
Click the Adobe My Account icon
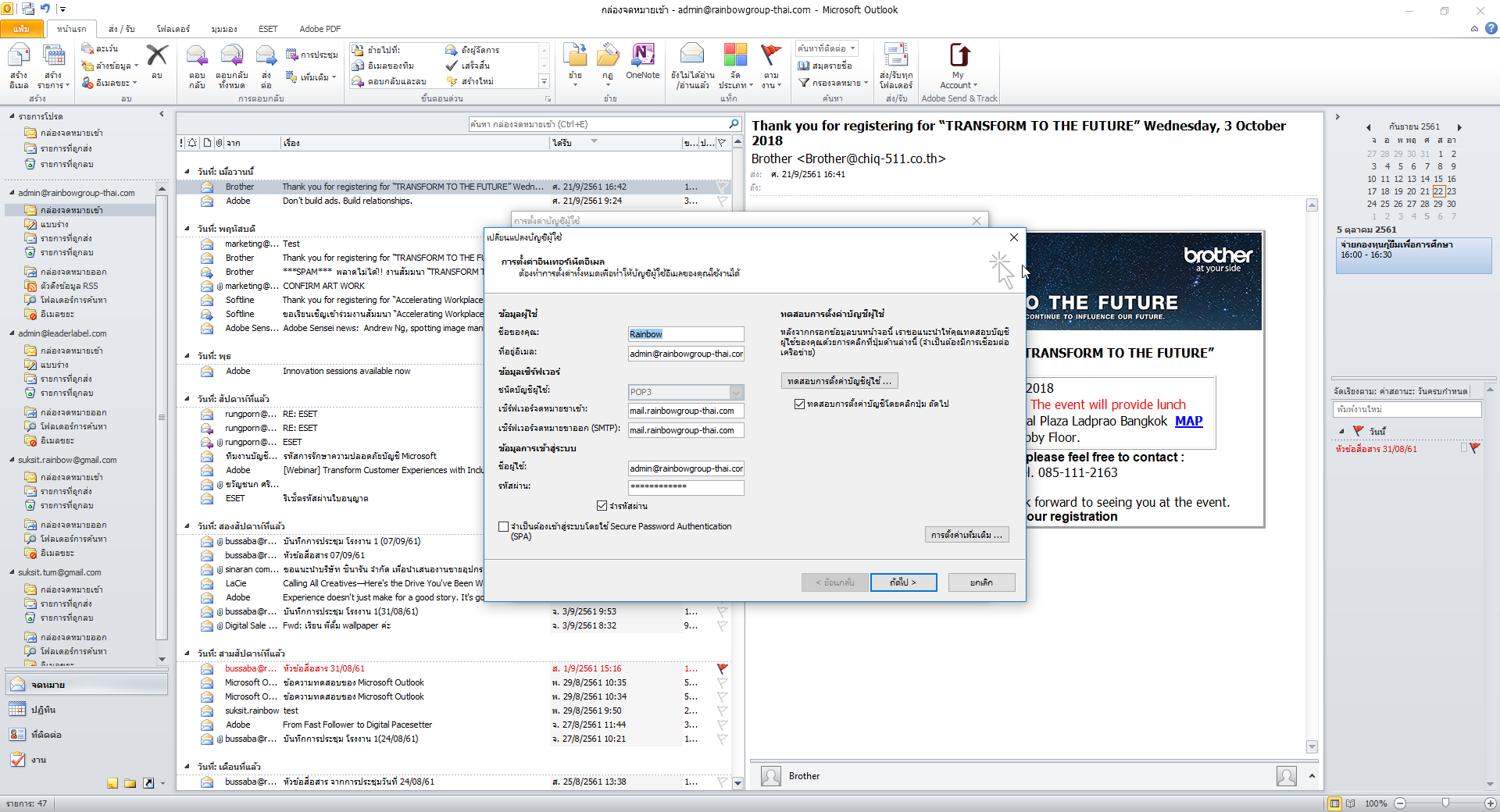[x=959, y=66]
